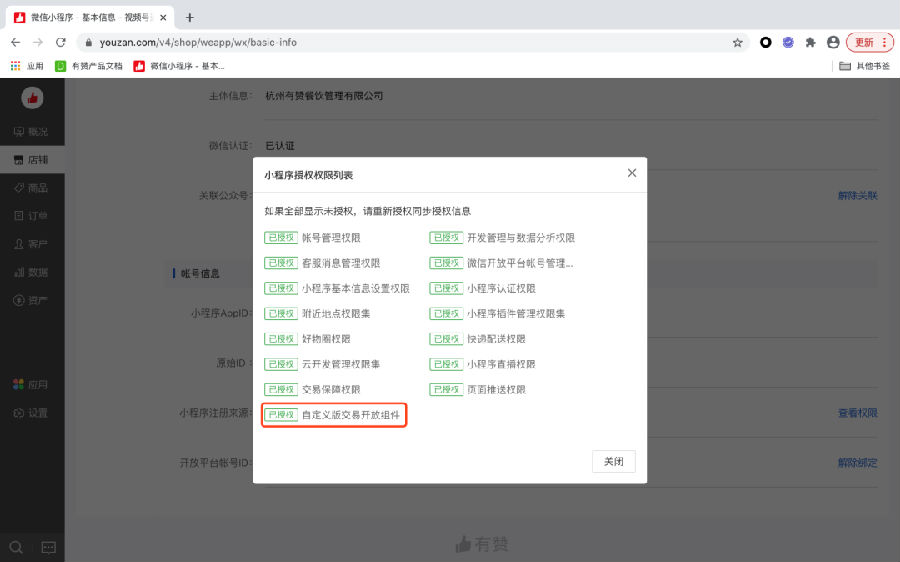This screenshot has height=562, width=900.
Task: Open the 有赞产品文档 bookmark
Action: [89, 66]
